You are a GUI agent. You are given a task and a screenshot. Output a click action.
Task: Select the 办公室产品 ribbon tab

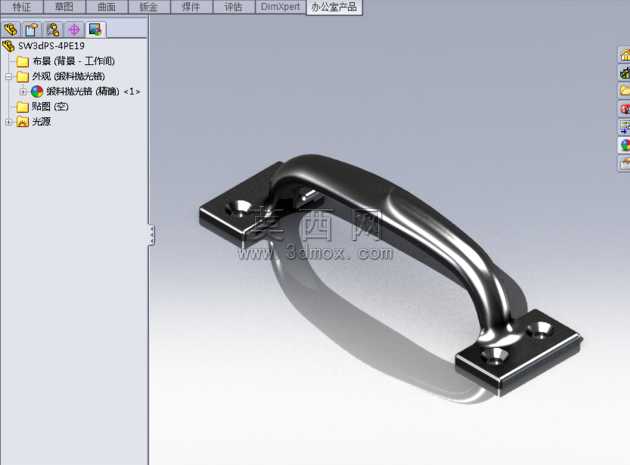pos(334,7)
